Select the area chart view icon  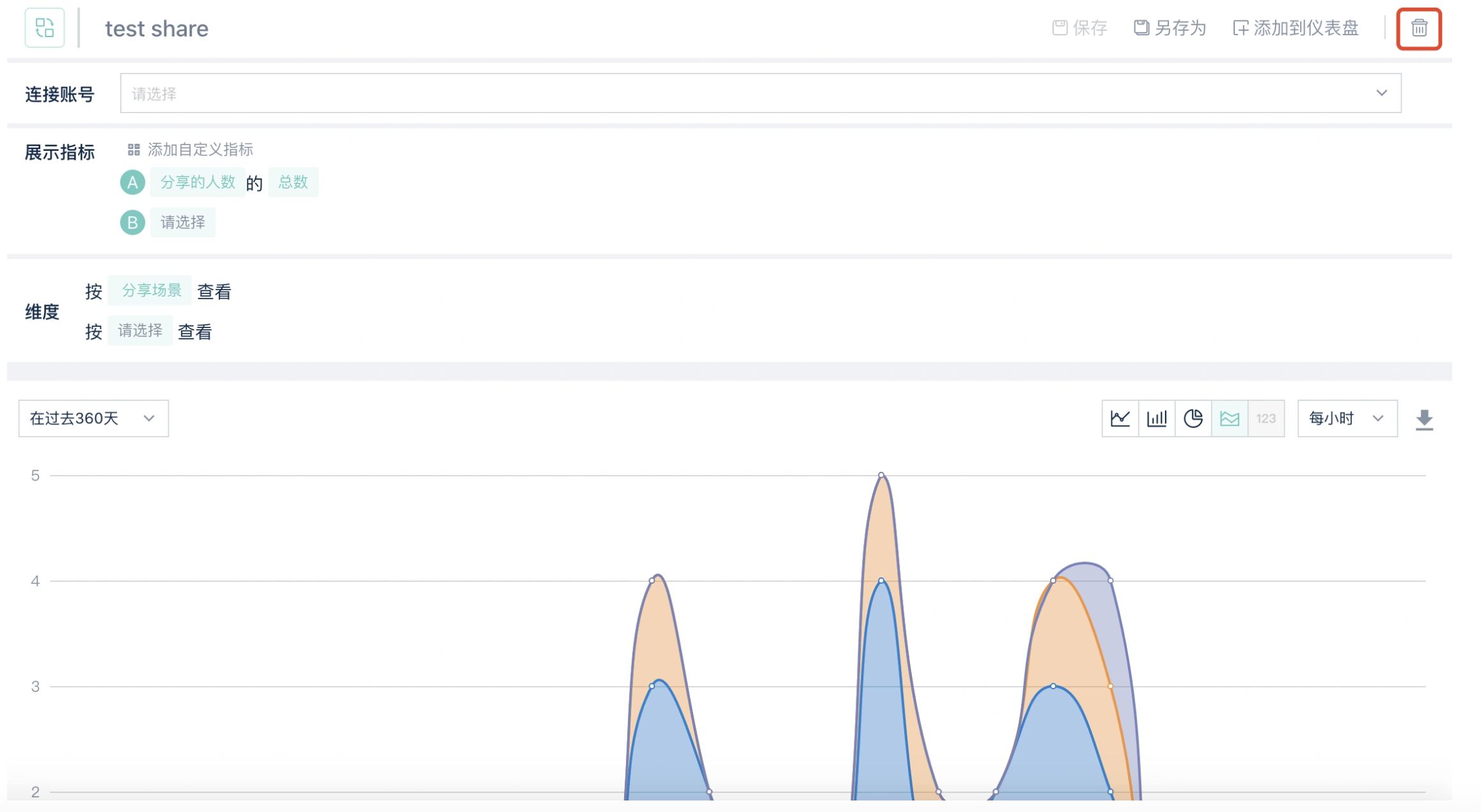(1230, 419)
